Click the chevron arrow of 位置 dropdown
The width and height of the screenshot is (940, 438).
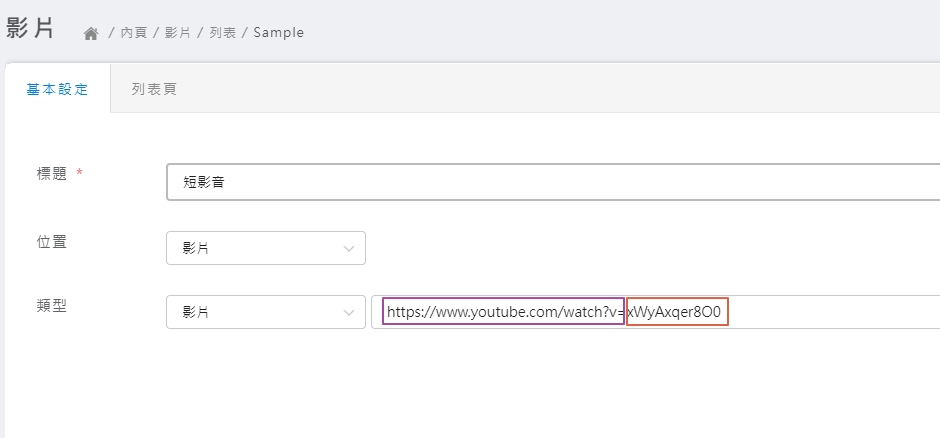point(349,248)
